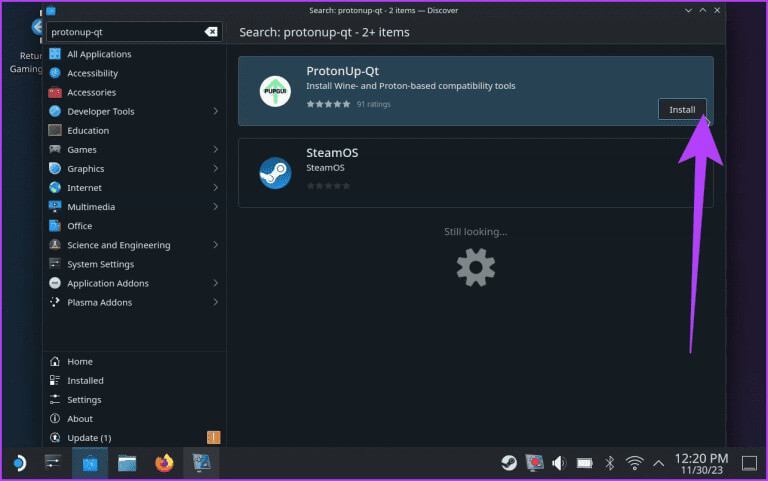Open the Discover Settings page
The image size is (768, 481).
(x=134, y=400)
